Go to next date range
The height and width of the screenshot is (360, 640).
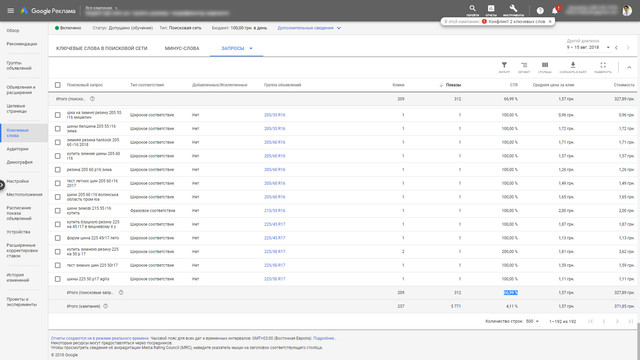tap(628, 48)
